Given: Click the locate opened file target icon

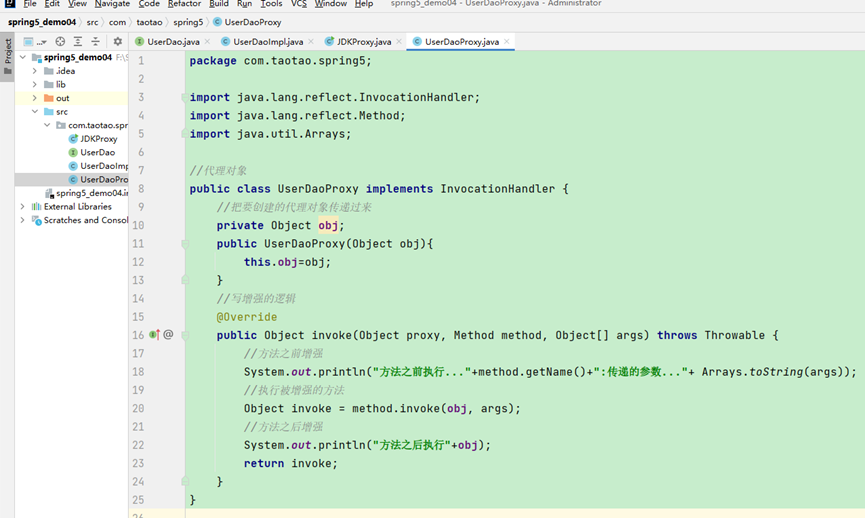Looking at the screenshot, I should click(60, 41).
